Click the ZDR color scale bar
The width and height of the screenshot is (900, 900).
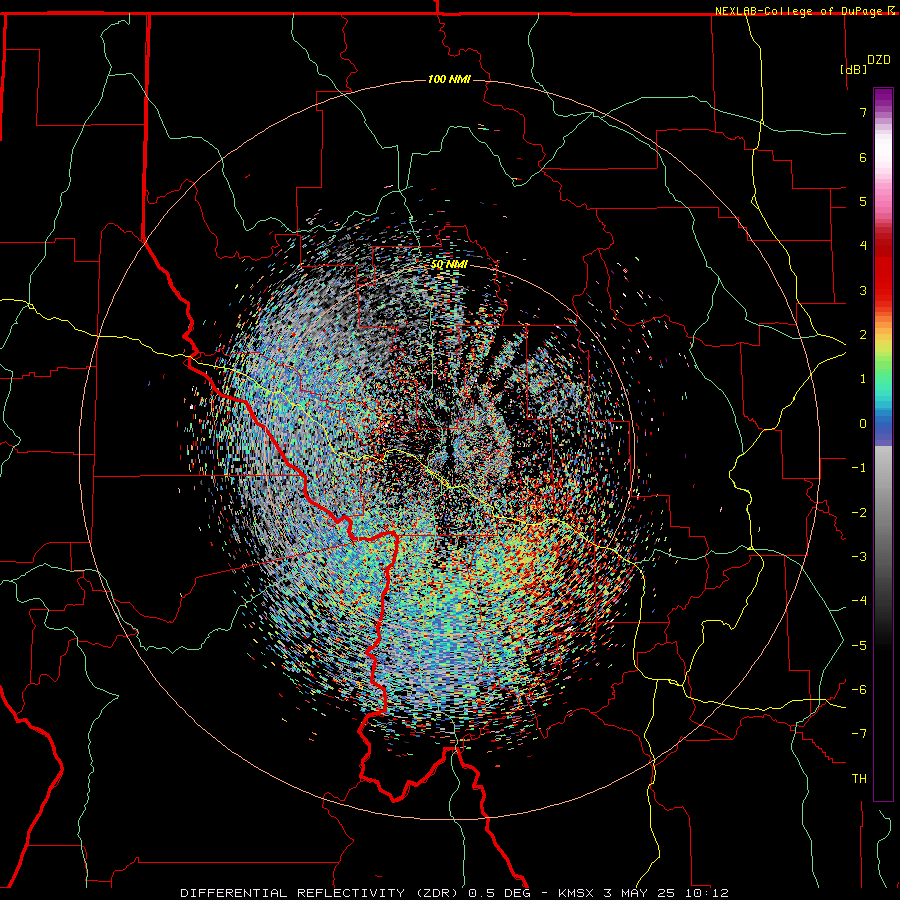(883, 444)
